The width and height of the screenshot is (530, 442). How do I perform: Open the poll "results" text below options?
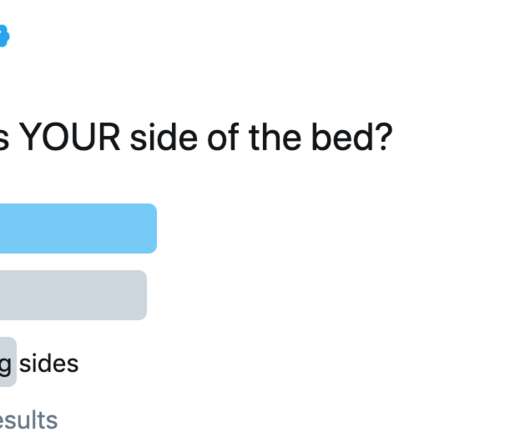28,420
